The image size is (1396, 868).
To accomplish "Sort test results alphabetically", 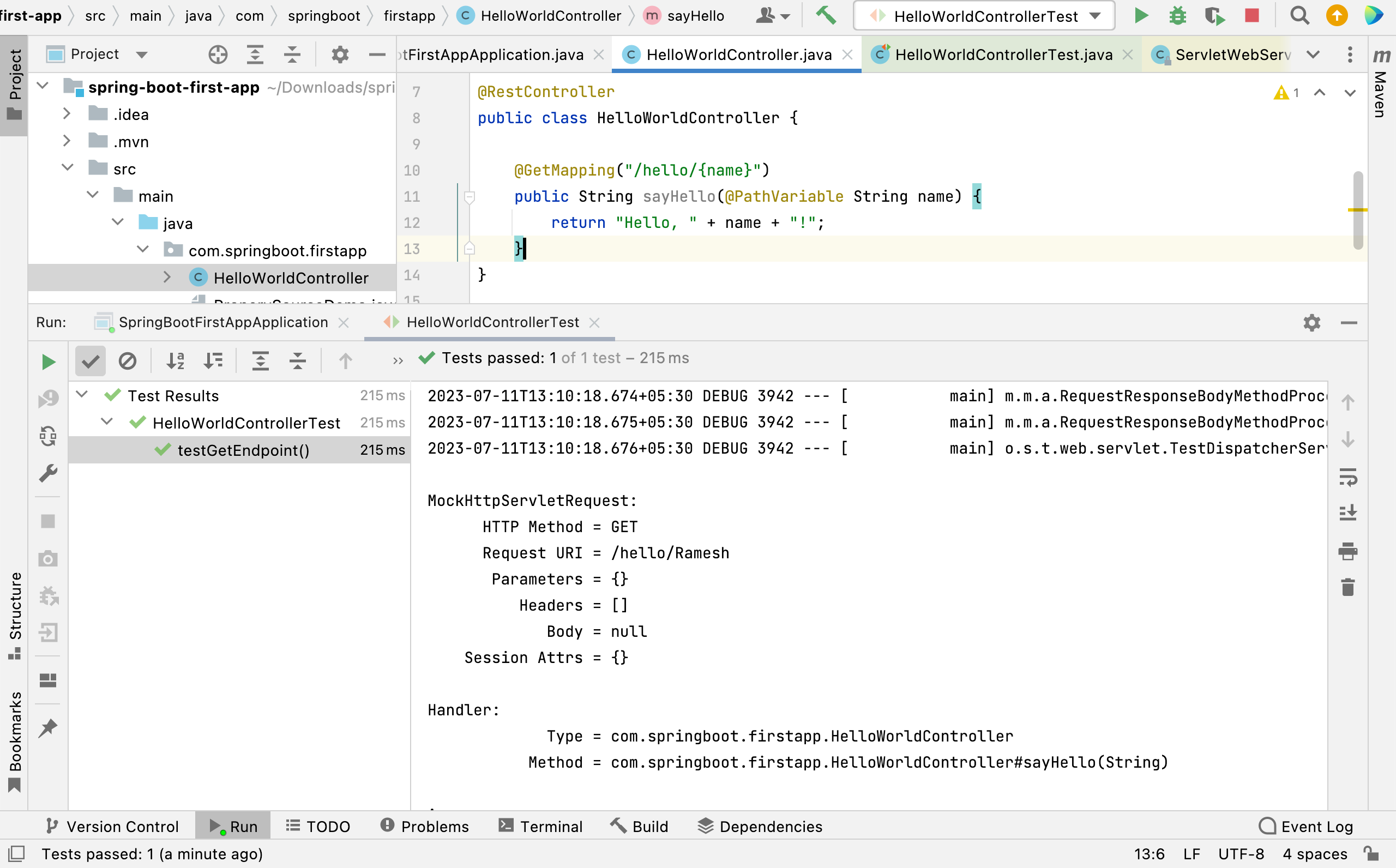I will [175, 361].
